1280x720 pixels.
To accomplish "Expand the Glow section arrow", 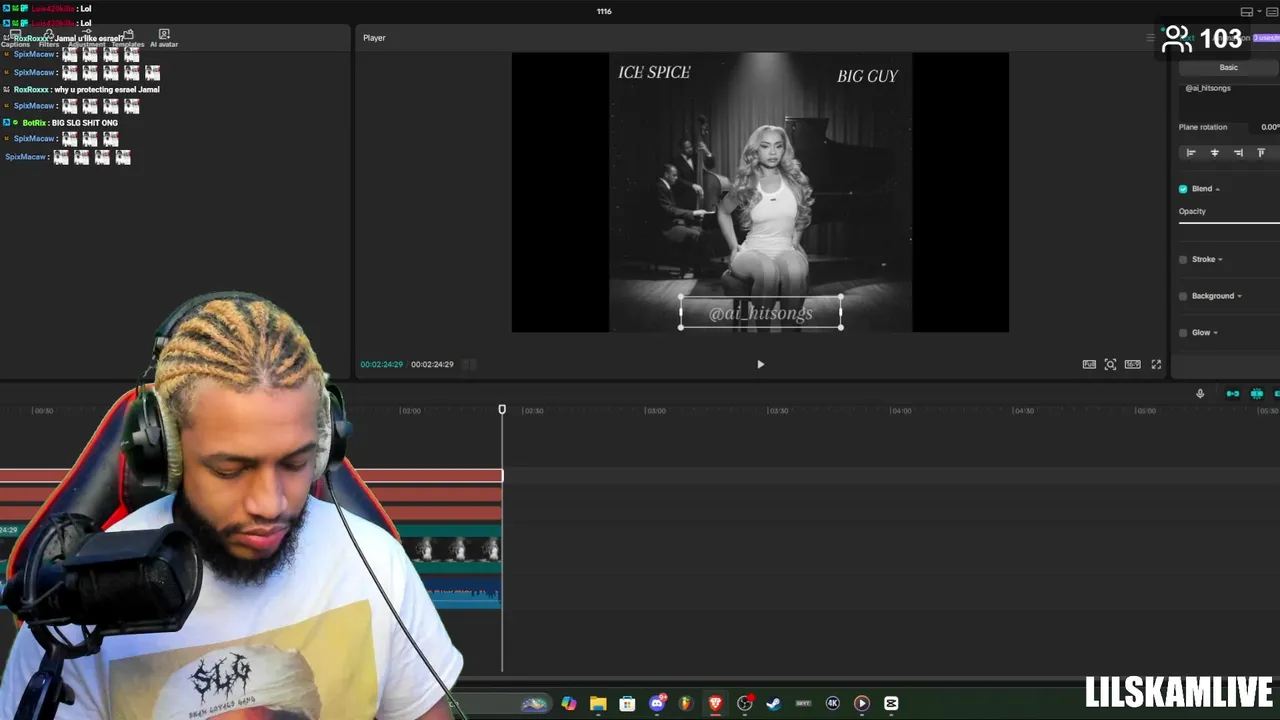I will tap(1215, 333).
